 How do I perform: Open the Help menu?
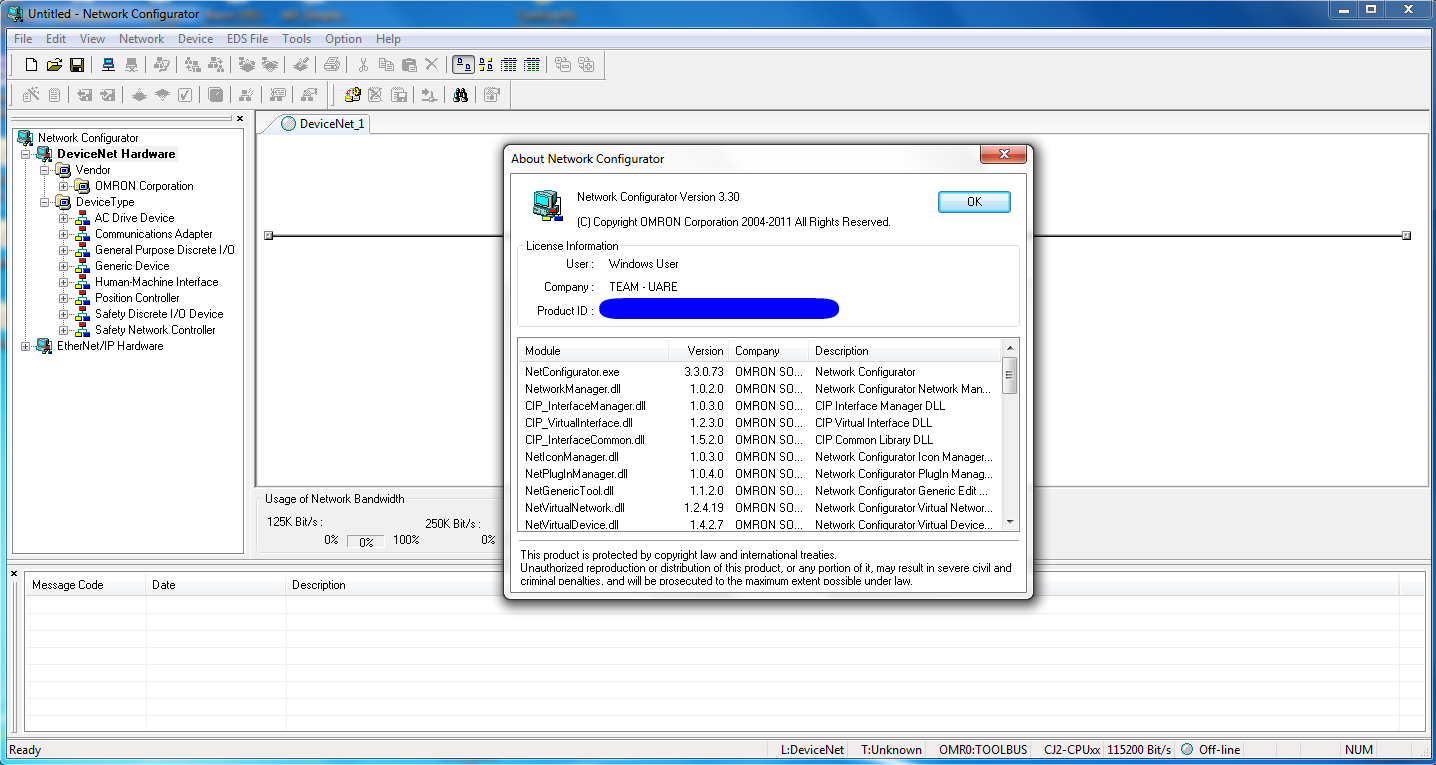(x=388, y=39)
